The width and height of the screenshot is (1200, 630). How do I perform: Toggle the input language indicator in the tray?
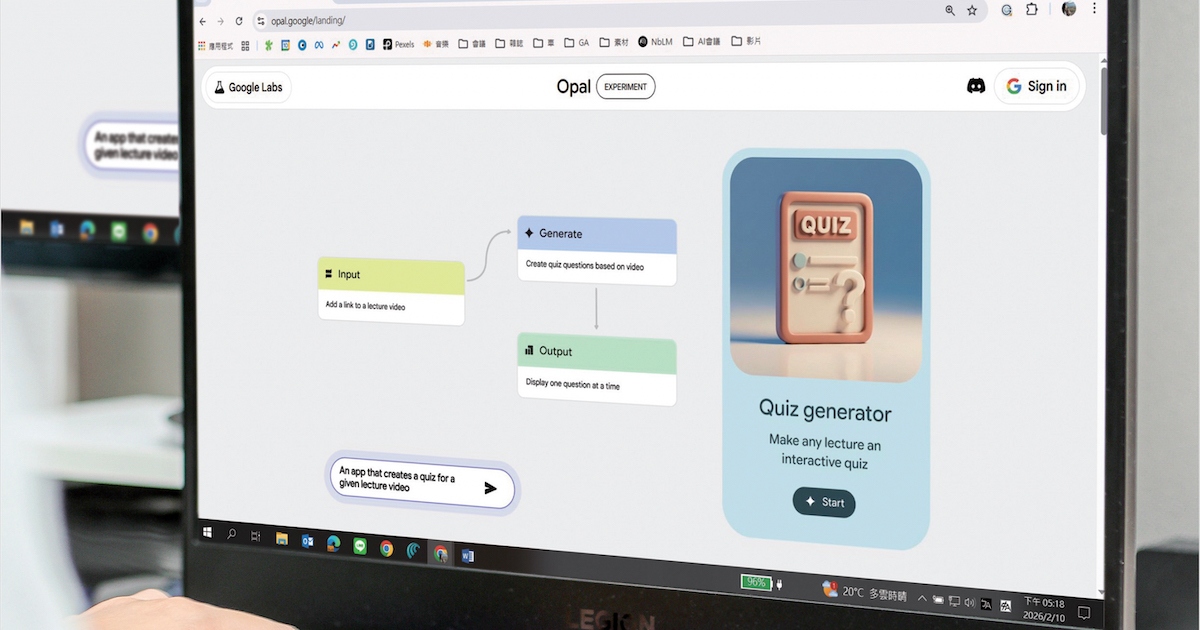coord(987,604)
